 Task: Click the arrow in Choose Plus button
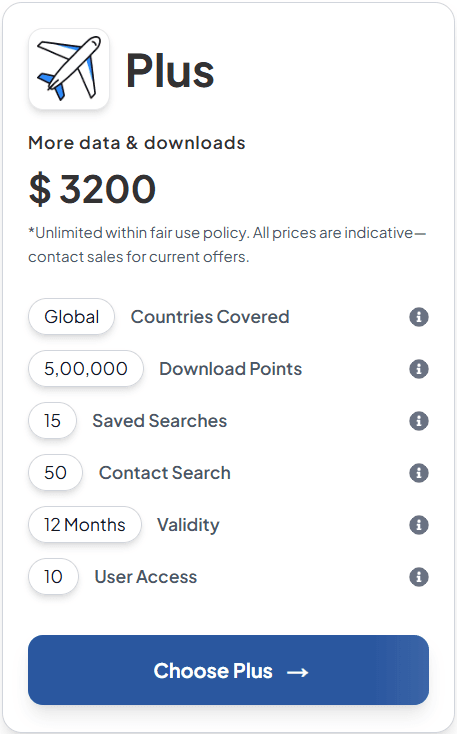[x=298, y=672]
